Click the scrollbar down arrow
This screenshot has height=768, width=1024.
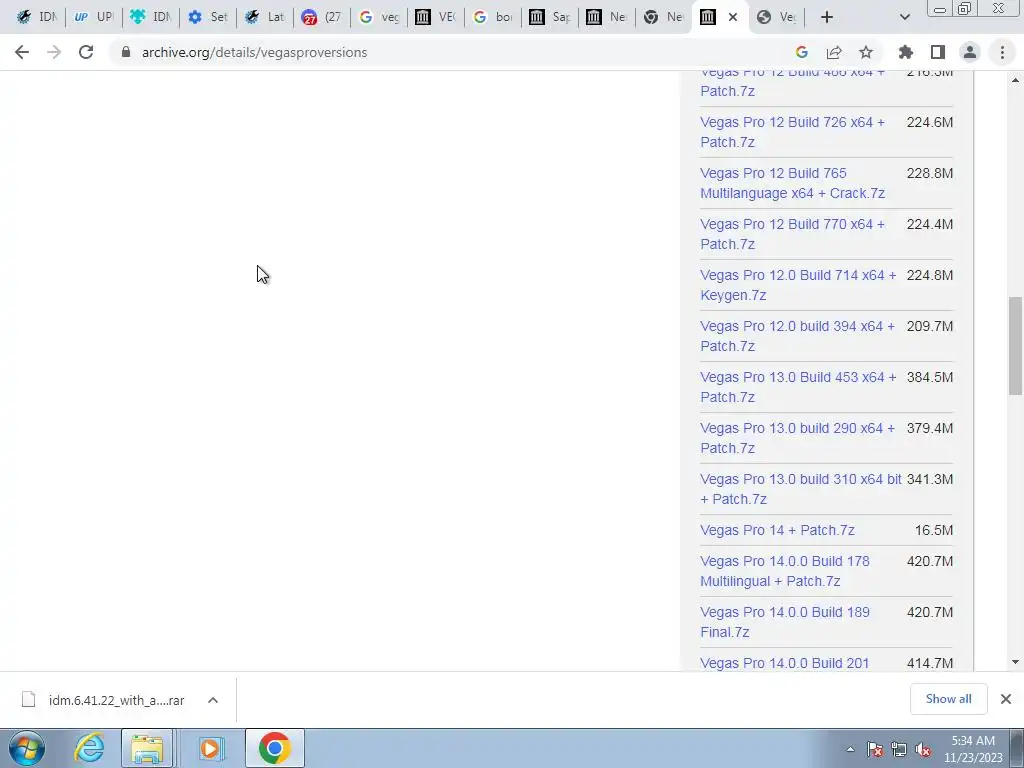click(1015, 662)
